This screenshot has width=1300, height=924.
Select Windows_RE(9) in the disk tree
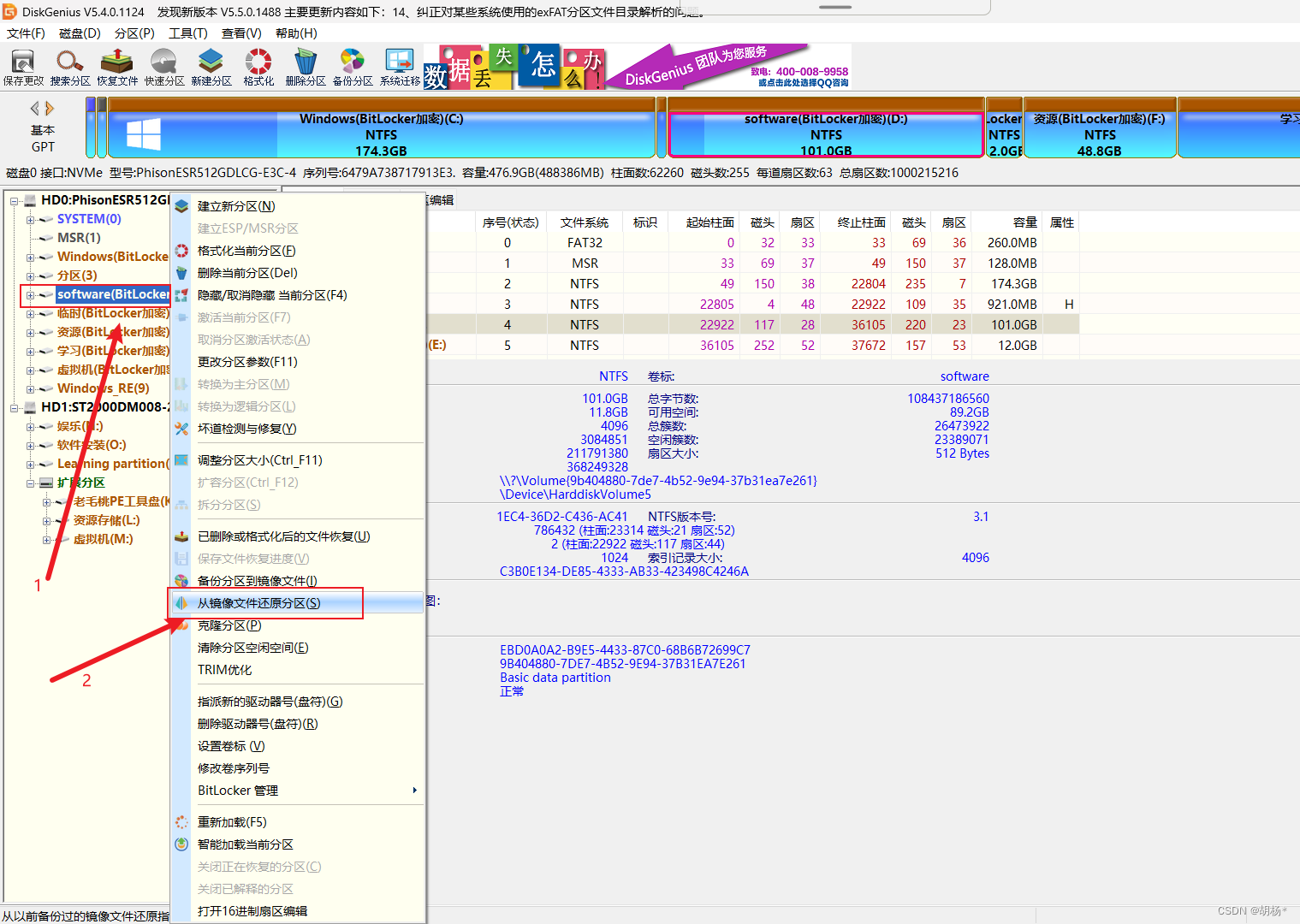click(x=103, y=388)
